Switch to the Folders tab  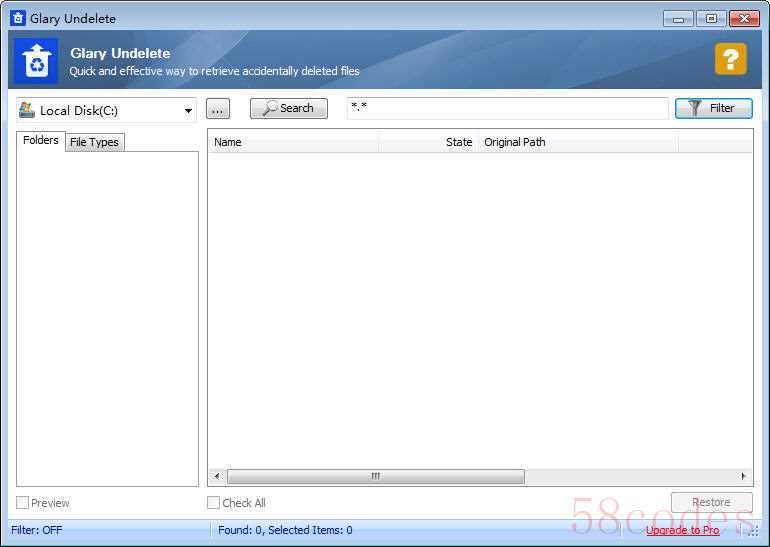pos(41,140)
